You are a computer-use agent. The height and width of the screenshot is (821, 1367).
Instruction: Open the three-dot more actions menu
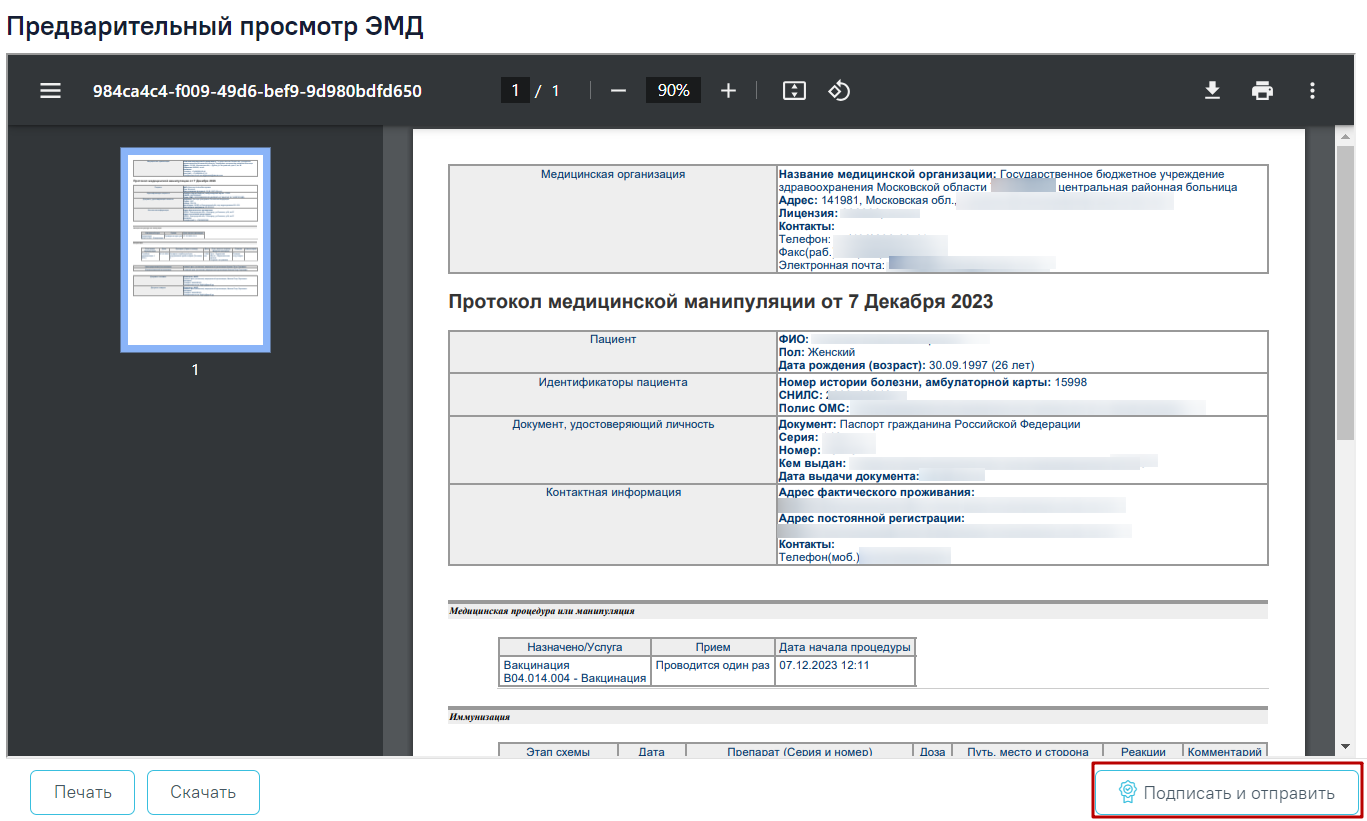click(1313, 91)
